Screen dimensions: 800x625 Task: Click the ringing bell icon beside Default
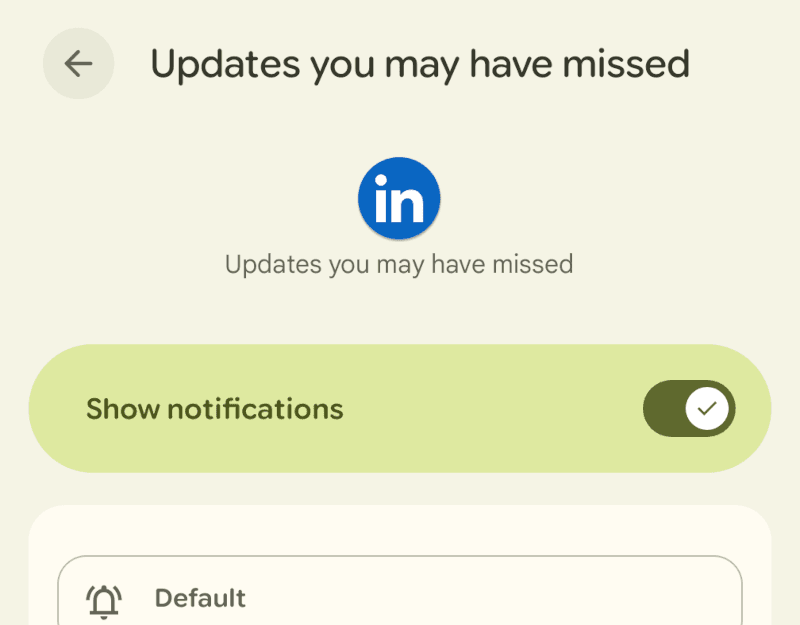[104, 600]
